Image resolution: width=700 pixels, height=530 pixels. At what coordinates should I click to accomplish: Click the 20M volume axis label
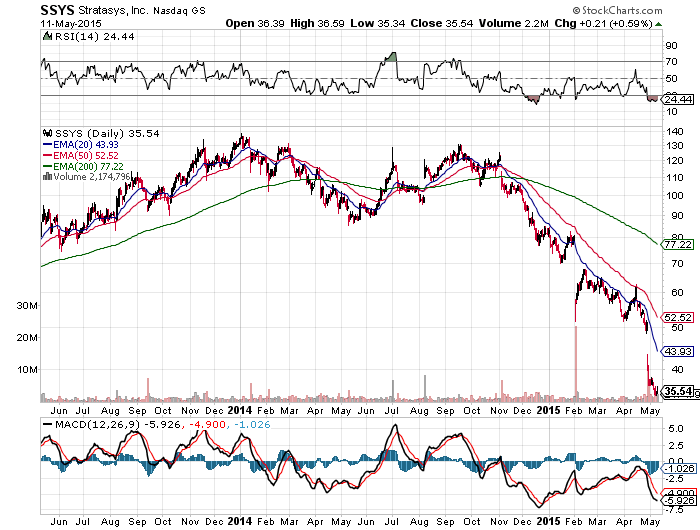27,338
